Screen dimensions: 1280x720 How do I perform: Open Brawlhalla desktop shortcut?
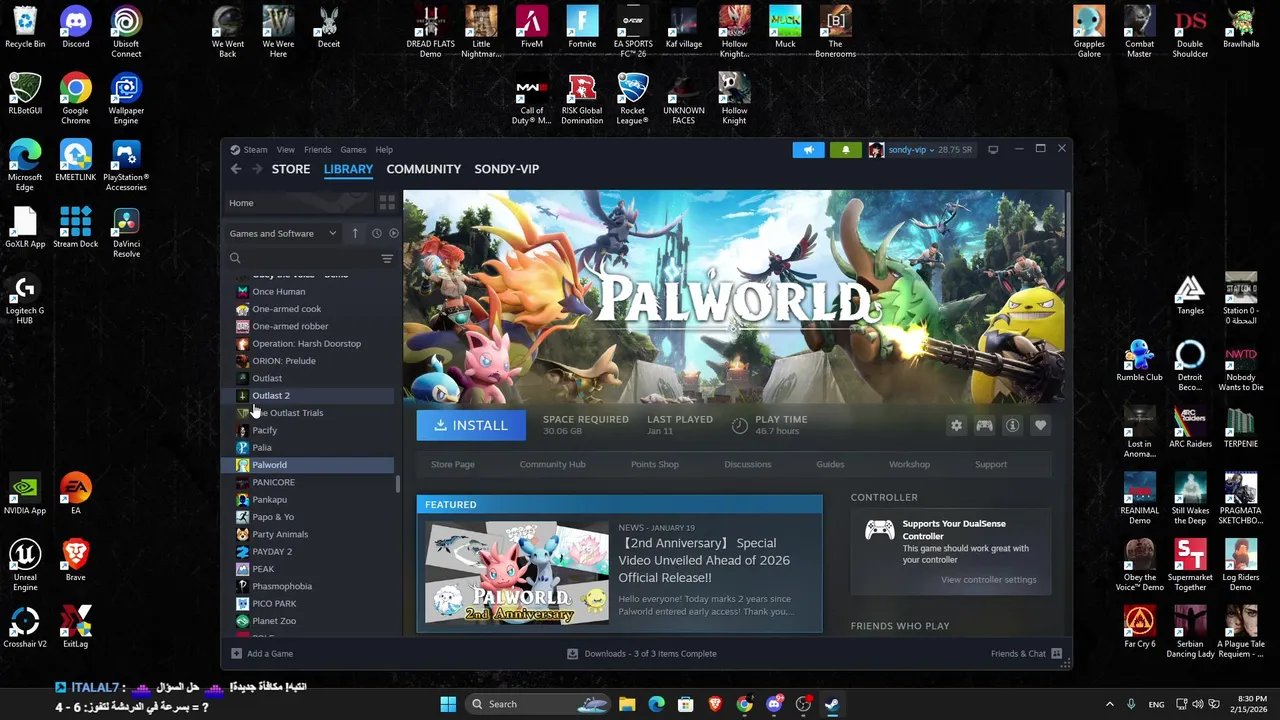[x=1241, y=28]
